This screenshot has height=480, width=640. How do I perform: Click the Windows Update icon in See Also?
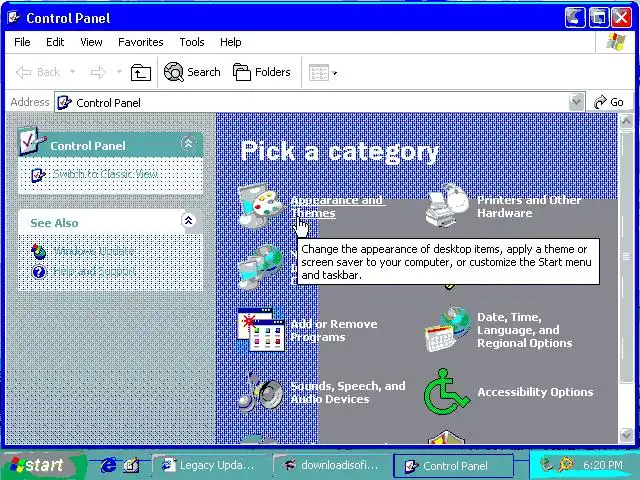pyautogui.click(x=39, y=251)
